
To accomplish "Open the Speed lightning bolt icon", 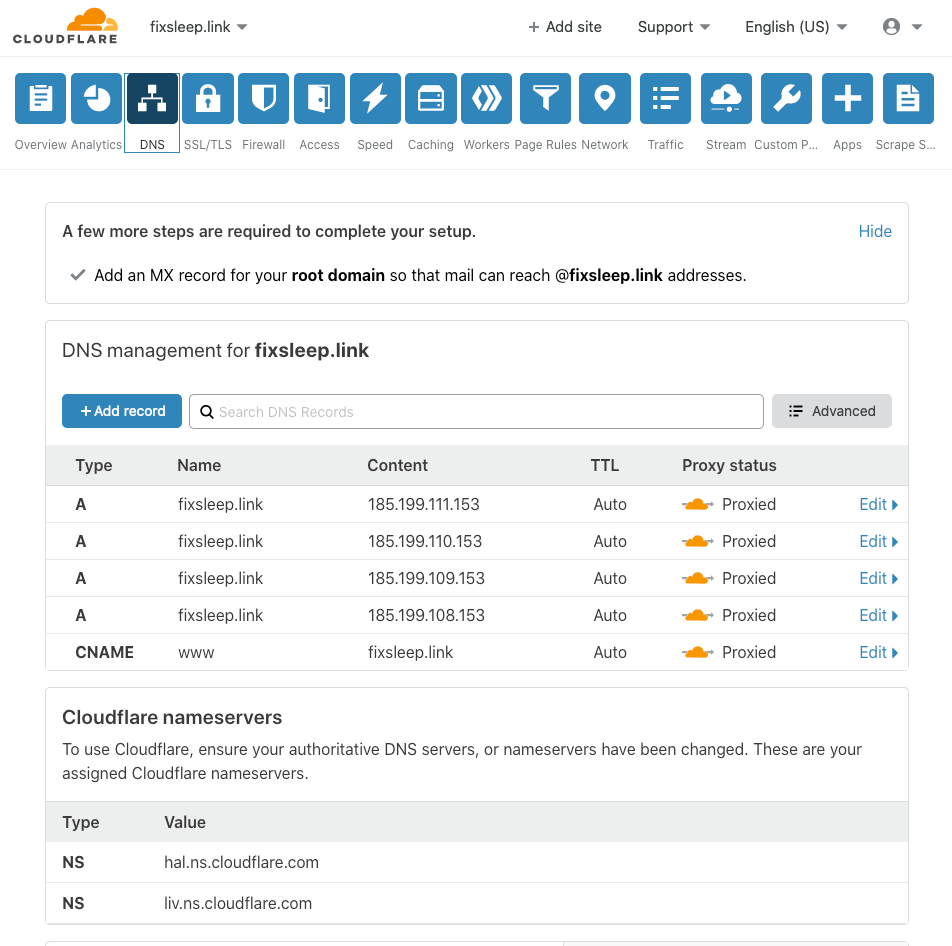I will (375, 98).
